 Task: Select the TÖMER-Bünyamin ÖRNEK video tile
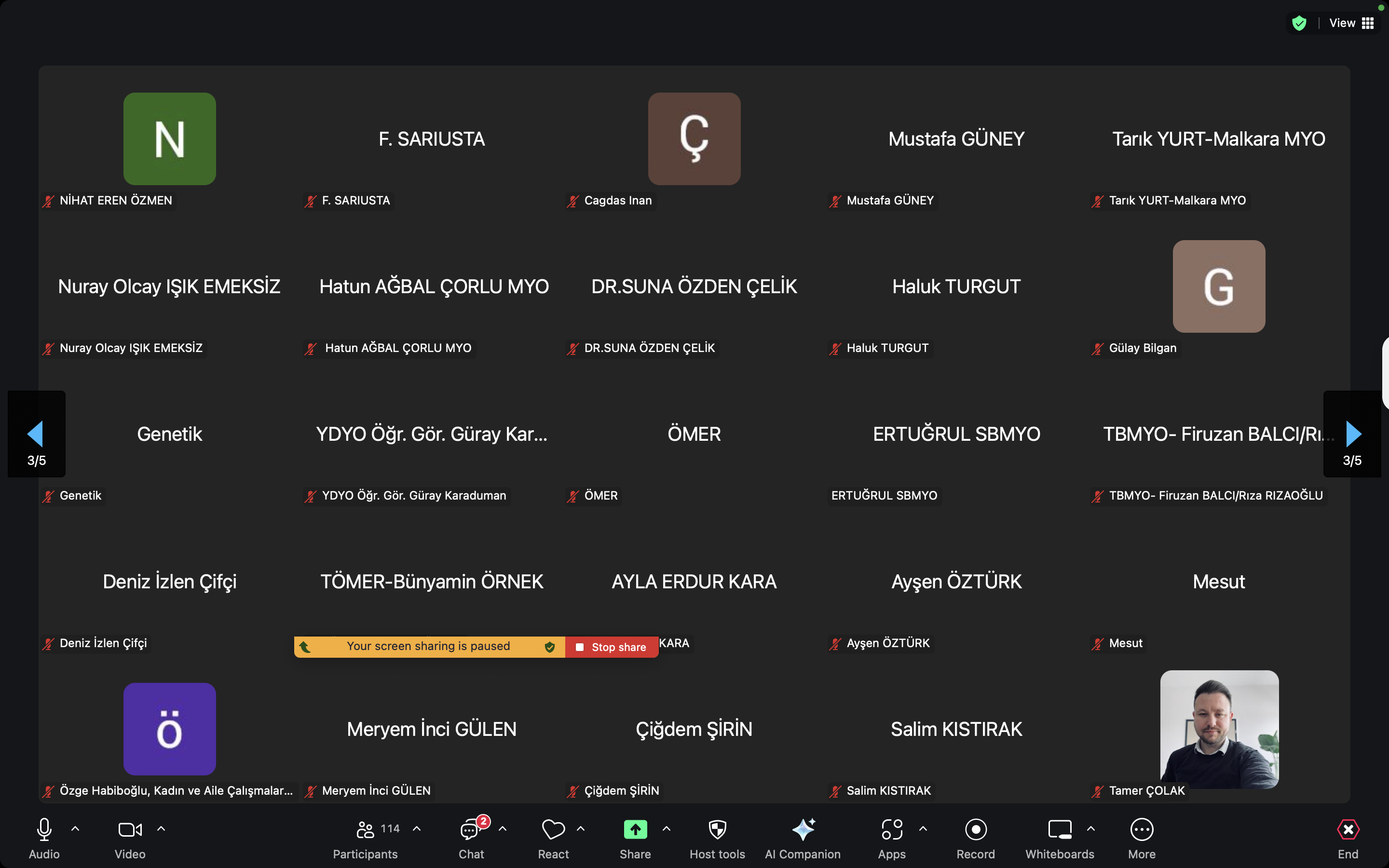(432, 581)
